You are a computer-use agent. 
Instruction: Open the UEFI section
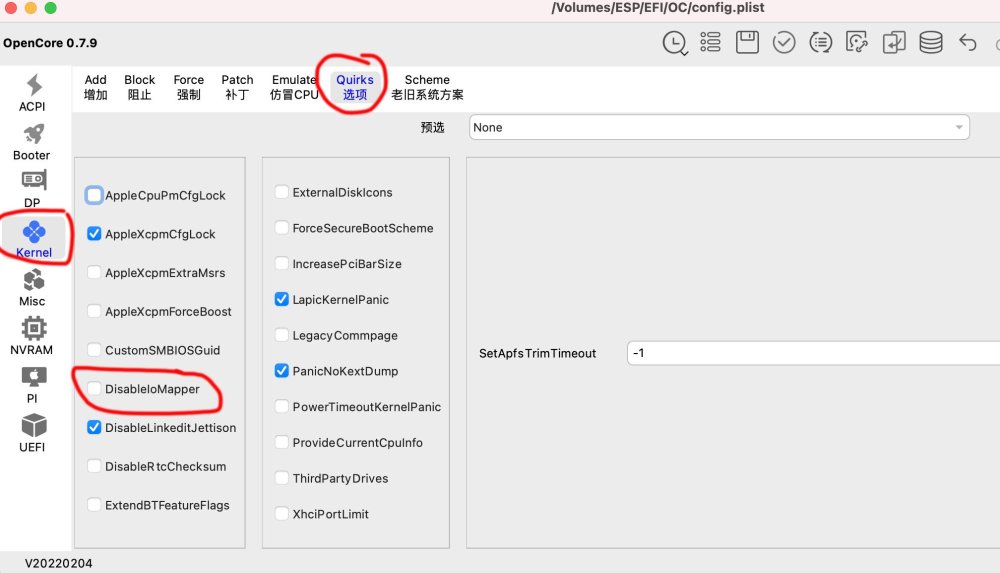pyautogui.click(x=33, y=433)
